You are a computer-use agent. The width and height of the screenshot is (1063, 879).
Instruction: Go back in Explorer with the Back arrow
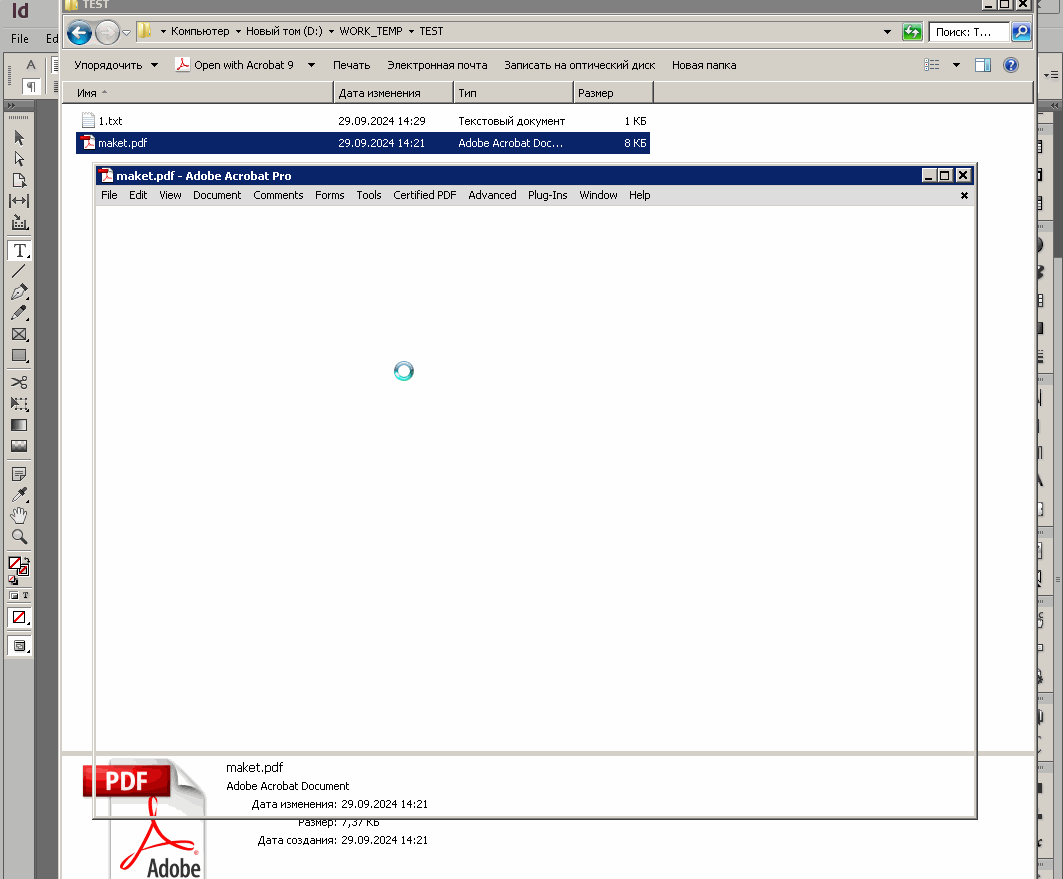(79, 32)
